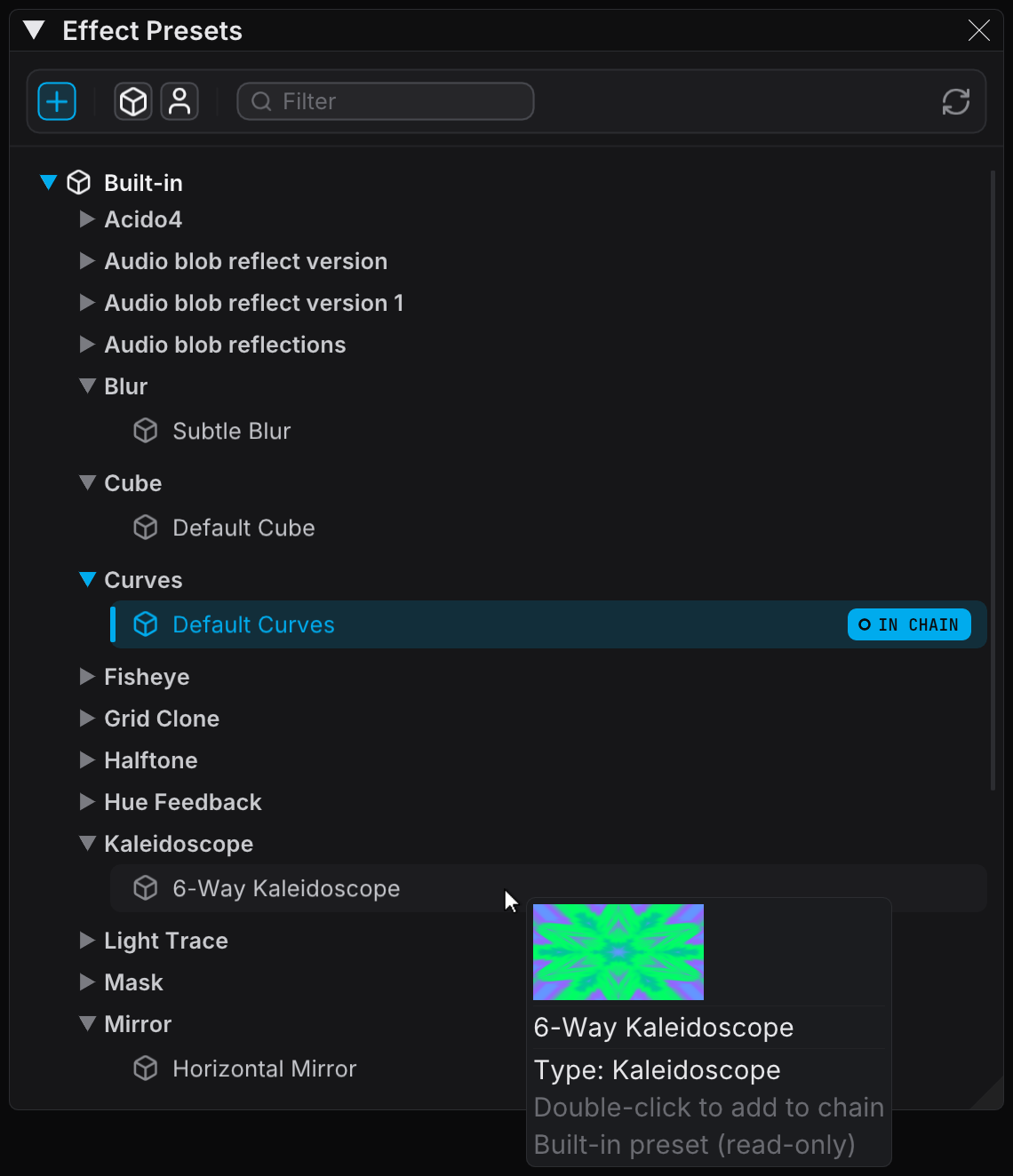Click the magnifier icon in Filter field
Screen dimensions: 1013x1176
pos(261,101)
